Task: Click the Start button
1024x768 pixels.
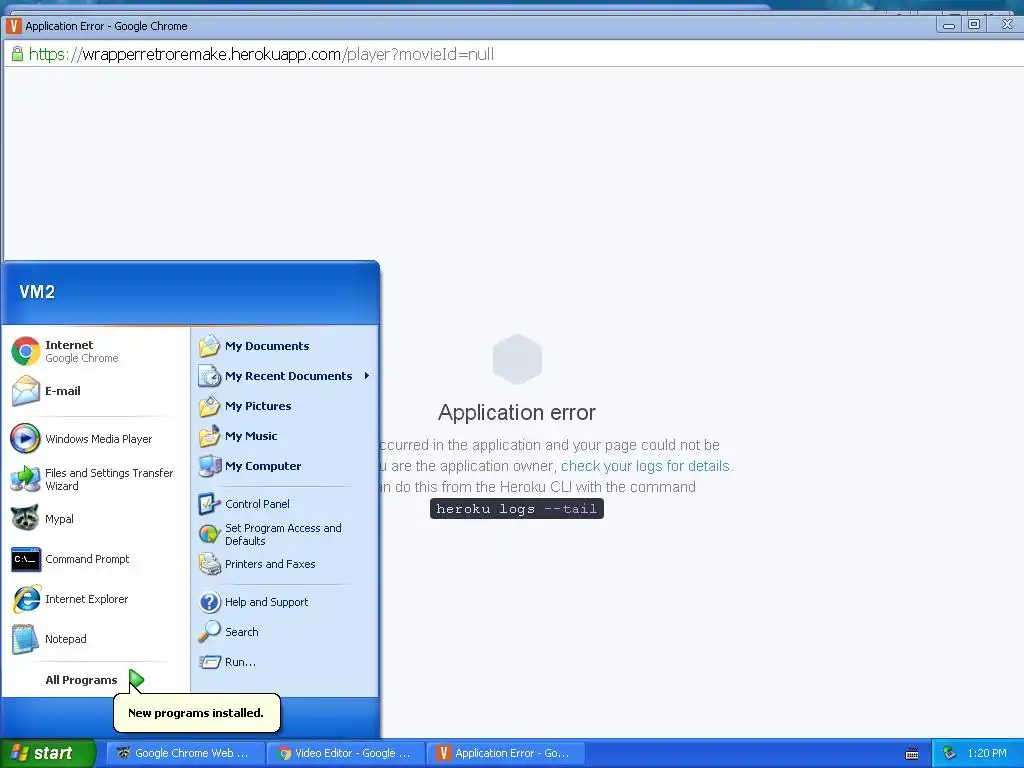Action: point(48,753)
